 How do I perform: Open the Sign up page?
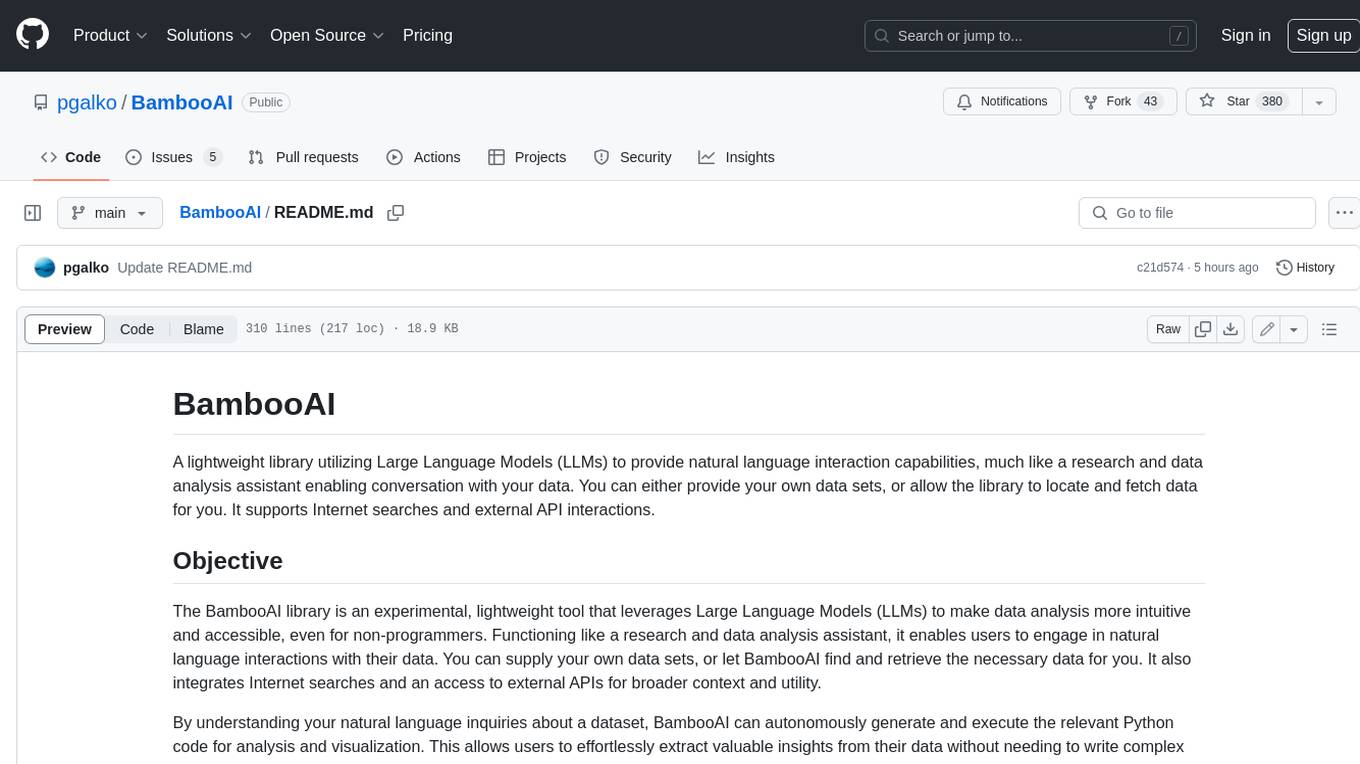click(1323, 35)
